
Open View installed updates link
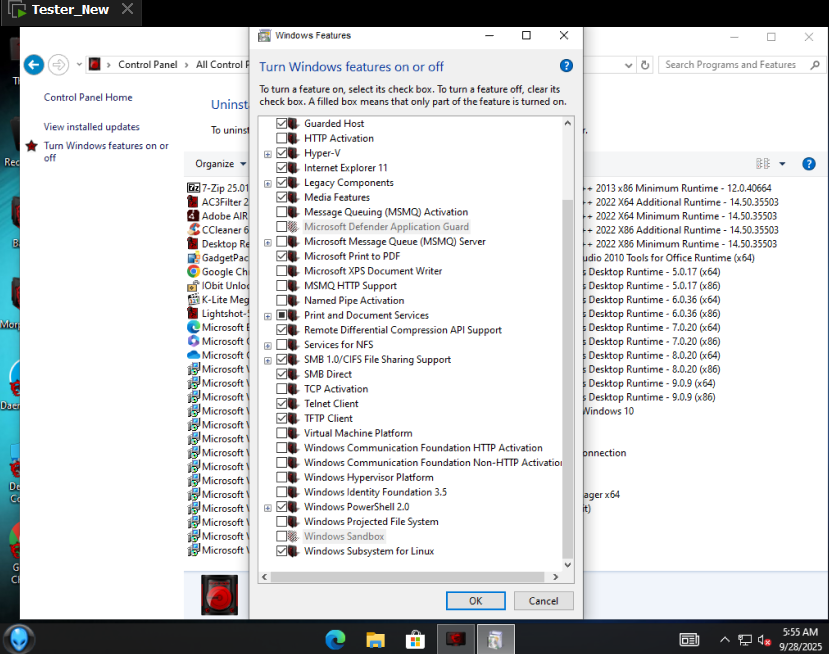pyautogui.click(x=92, y=127)
